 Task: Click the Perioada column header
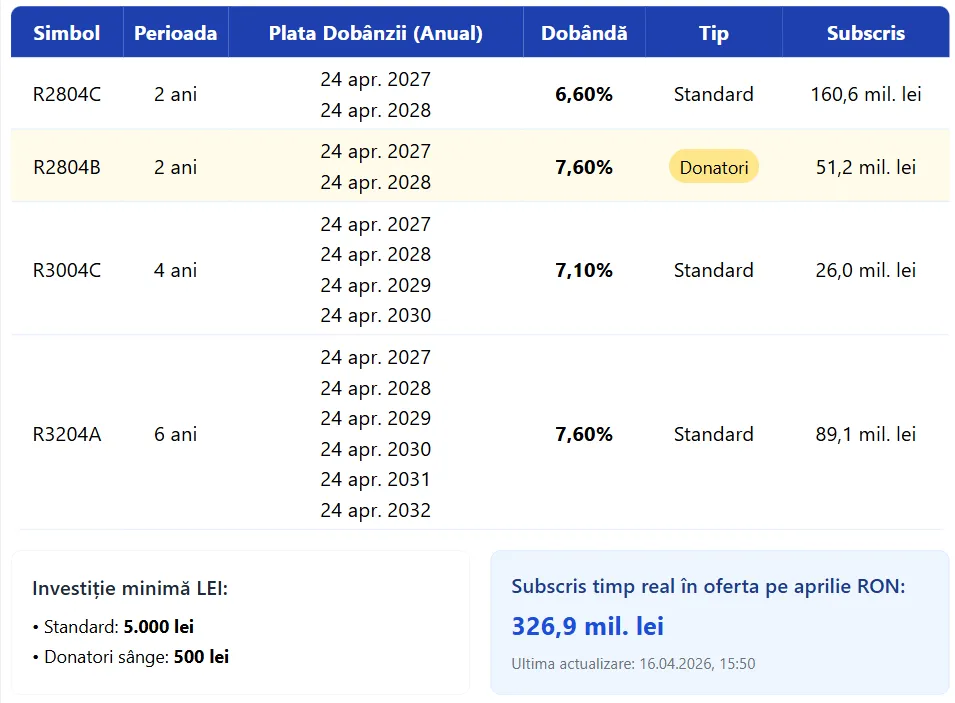(176, 33)
